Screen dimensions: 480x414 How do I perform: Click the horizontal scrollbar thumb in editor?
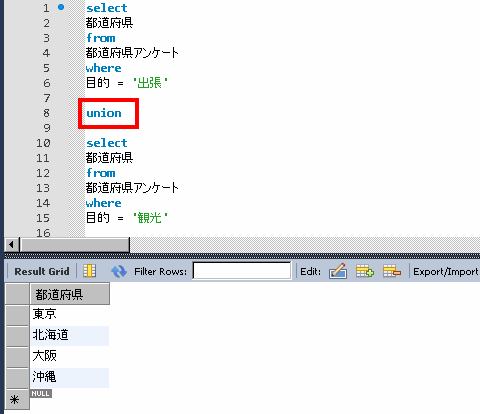pyautogui.click(x=75, y=245)
